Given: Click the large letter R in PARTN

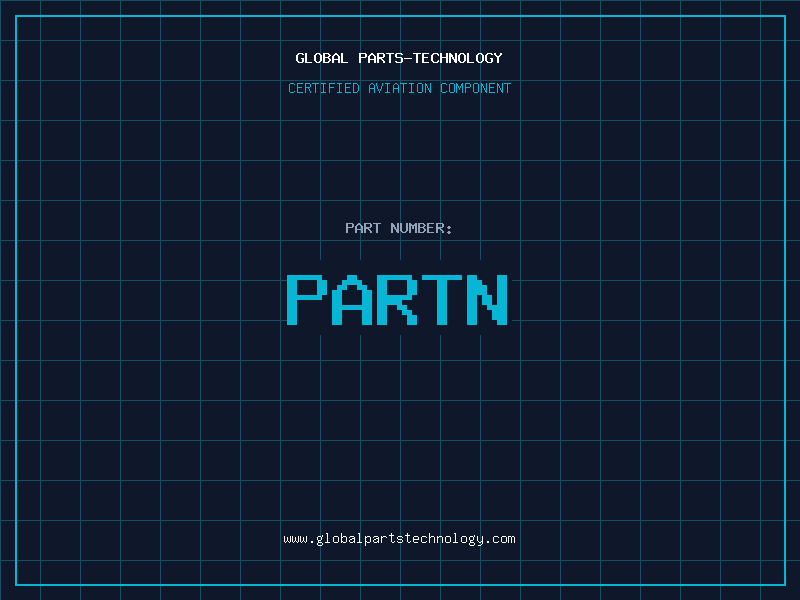Looking at the screenshot, I should 397,299.
